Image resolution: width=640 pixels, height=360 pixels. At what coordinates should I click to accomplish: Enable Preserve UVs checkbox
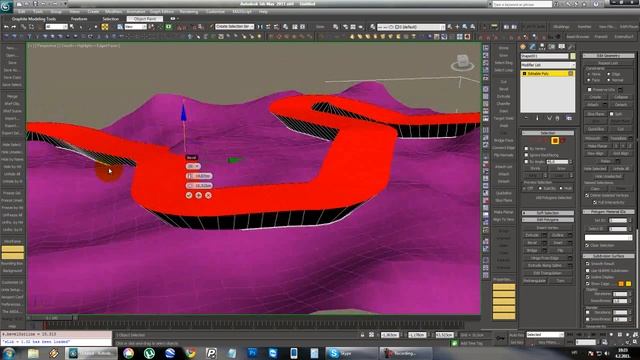pos(589,89)
